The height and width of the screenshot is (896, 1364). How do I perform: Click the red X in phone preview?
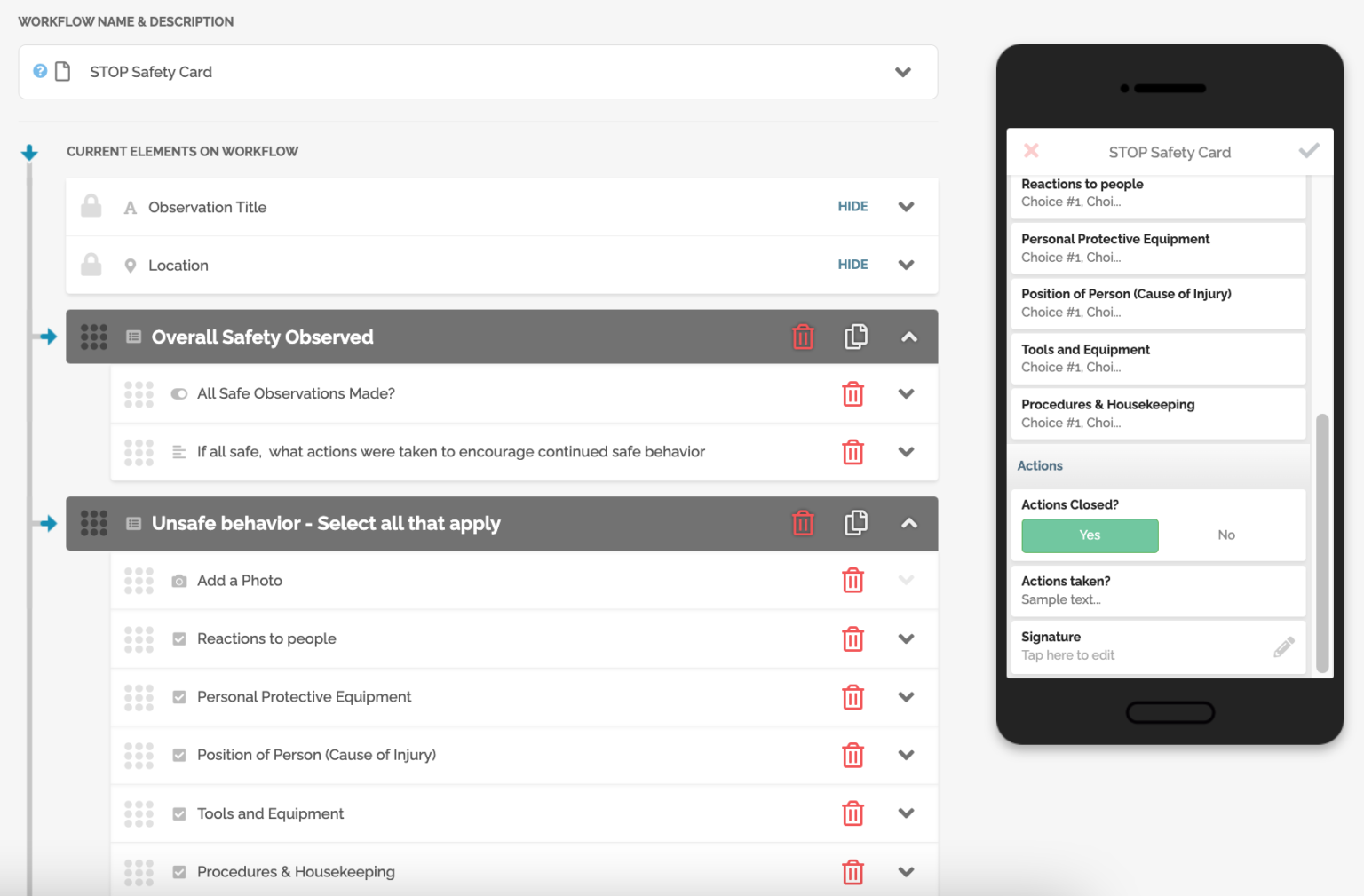point(1031,151)
